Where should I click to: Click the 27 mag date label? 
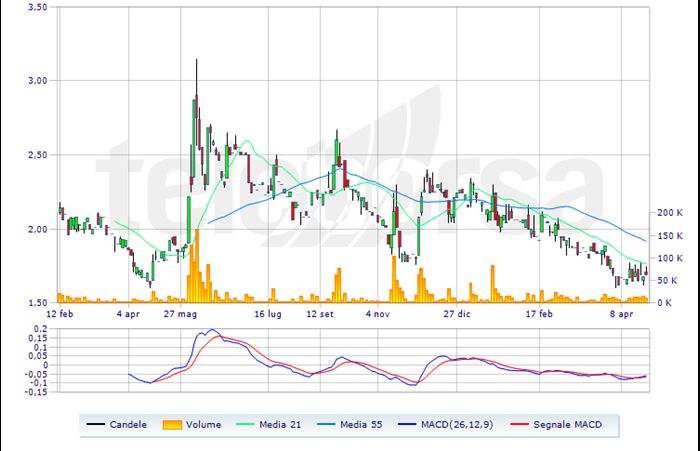(x=183, y=313)
